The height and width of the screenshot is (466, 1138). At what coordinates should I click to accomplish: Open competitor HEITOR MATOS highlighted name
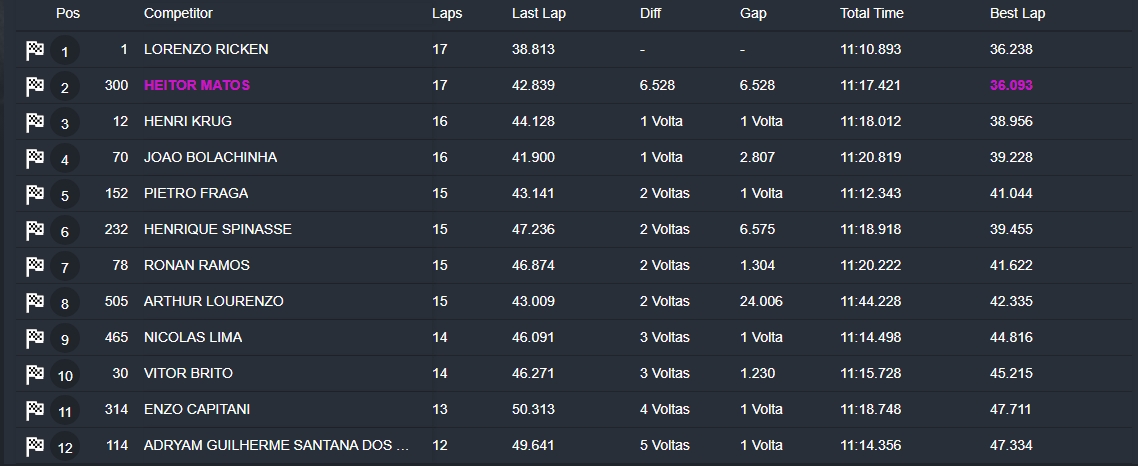[197, 85]
